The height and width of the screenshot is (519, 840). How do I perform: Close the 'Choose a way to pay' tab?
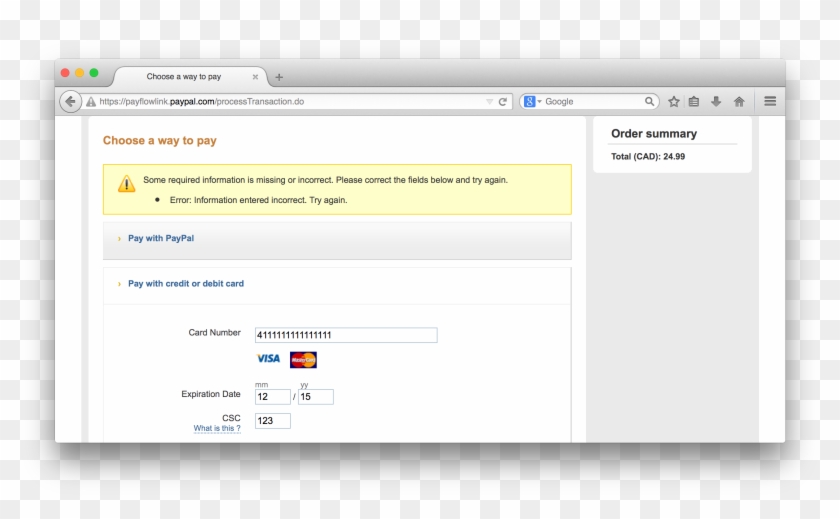[x=255, y=77]
